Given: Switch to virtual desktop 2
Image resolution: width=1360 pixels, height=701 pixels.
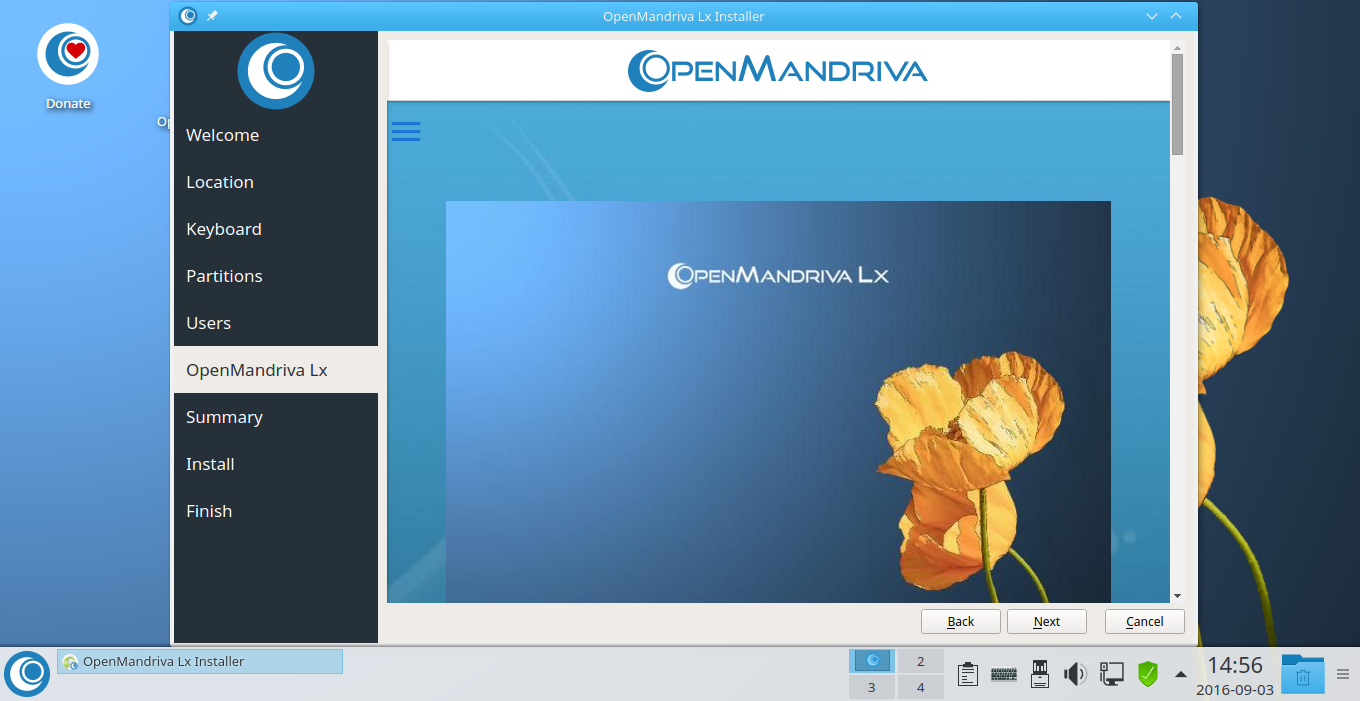Looking at the screenshot, I should (921, 660).
